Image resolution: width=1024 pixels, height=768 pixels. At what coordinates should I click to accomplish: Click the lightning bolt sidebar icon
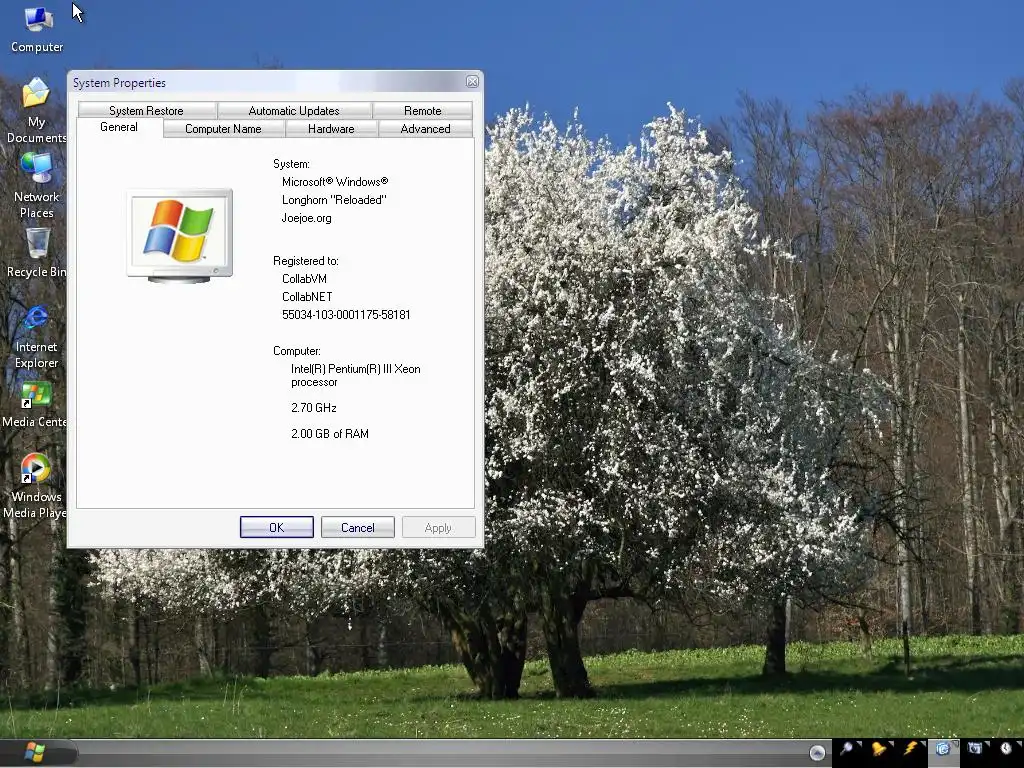point(910,748)
